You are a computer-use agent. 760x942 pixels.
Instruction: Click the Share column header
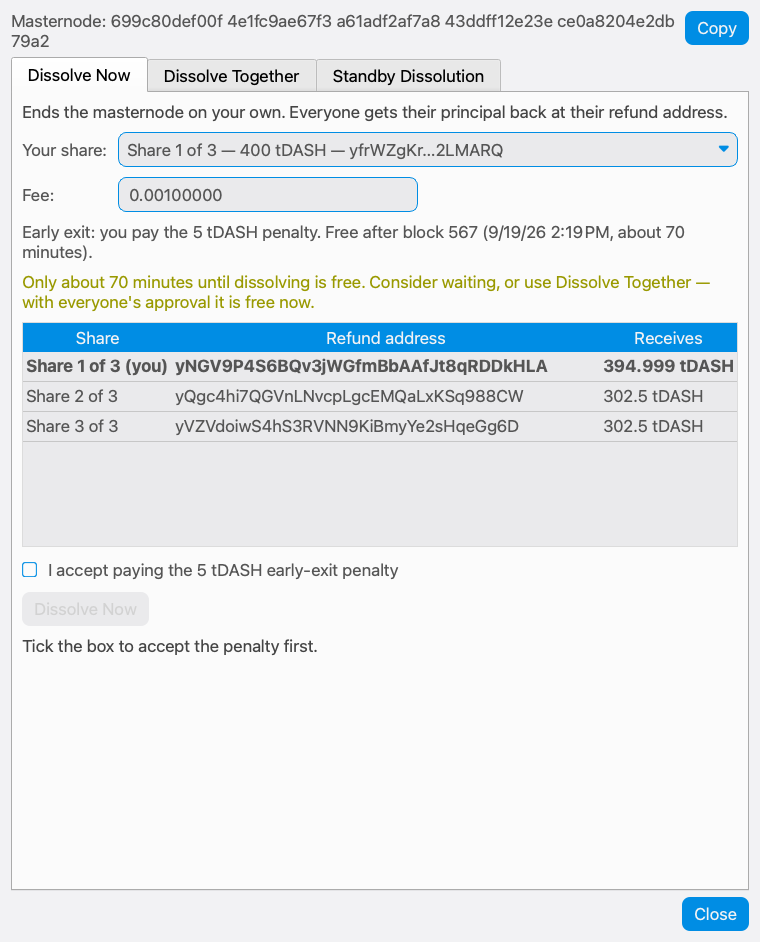pyautogui.click(x=97, y=338)
